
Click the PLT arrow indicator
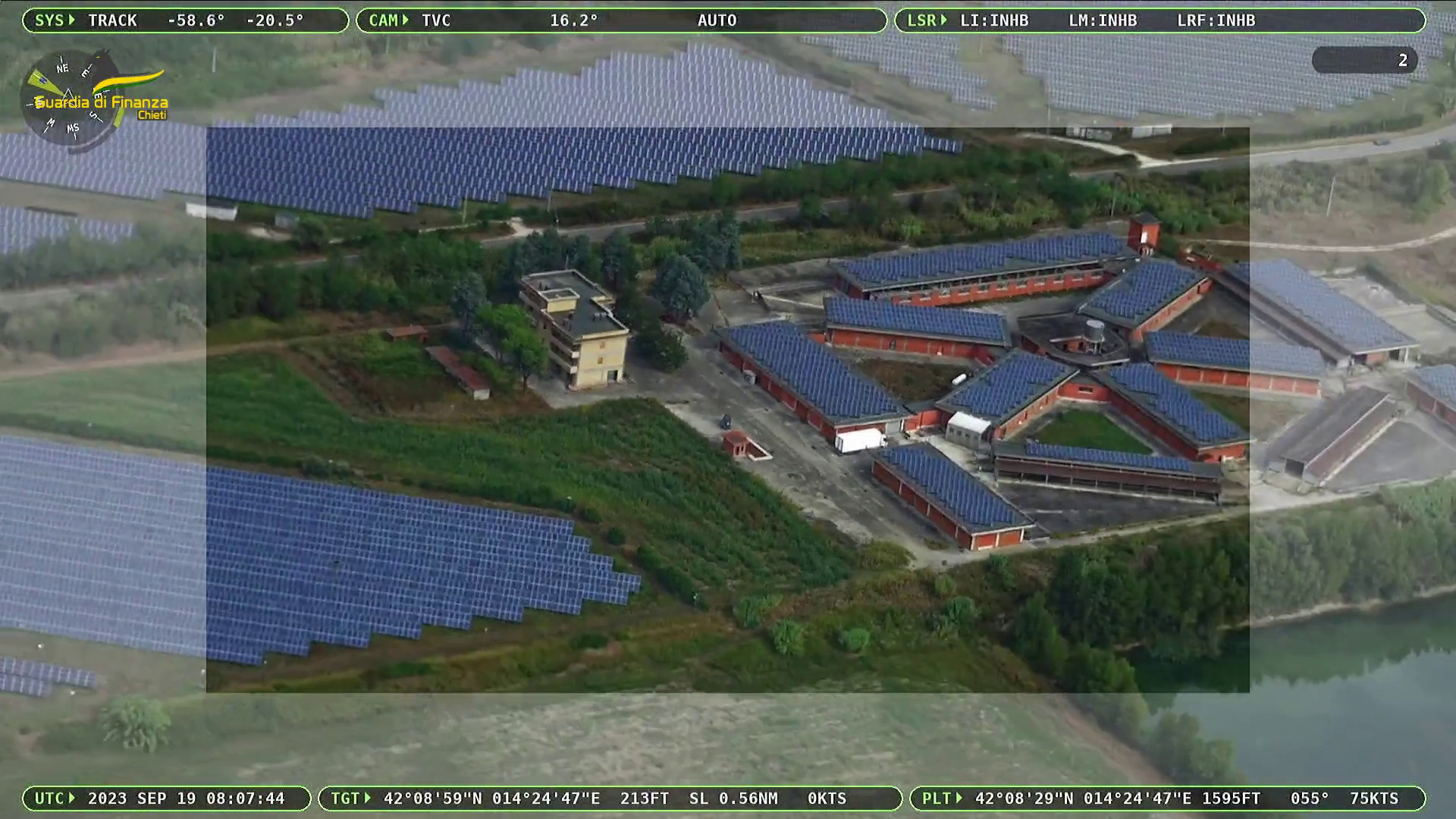(x=959, y=799)
